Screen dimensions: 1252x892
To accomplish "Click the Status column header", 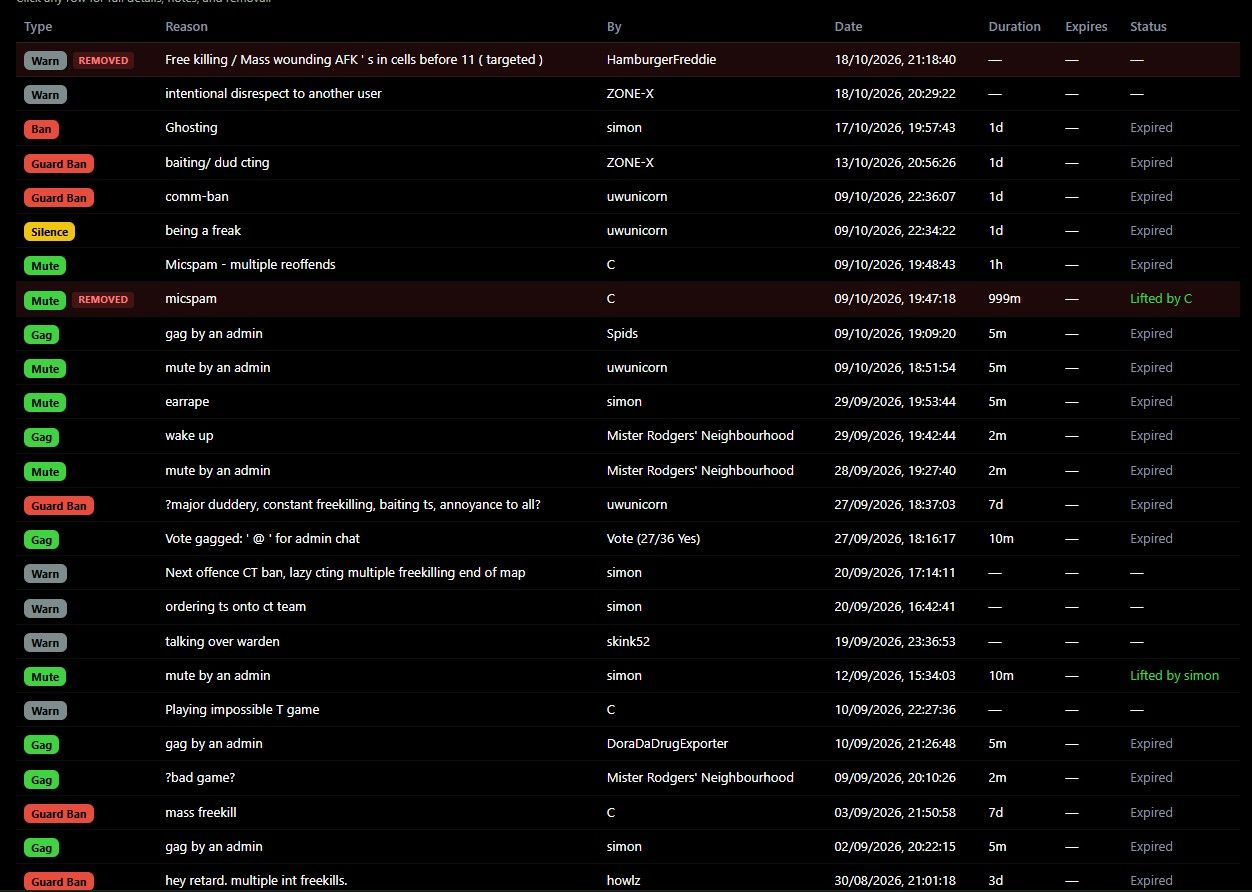I will [x=1148, y=27].
